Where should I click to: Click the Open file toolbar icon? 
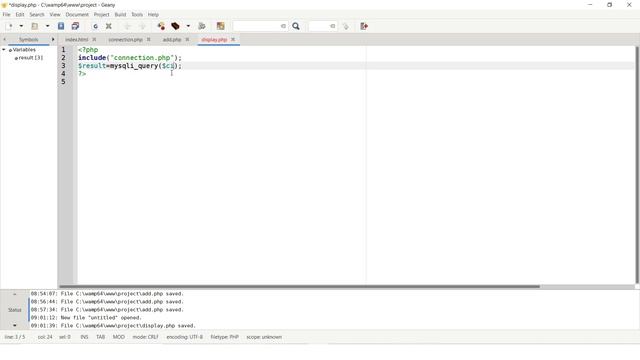click(x=35, y=26)
